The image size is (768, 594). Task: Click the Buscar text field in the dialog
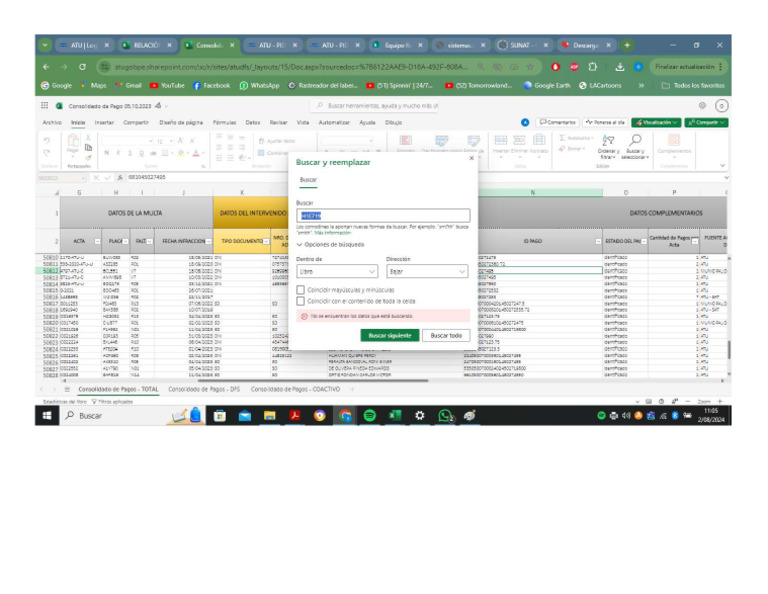pyautogui.click(x=383, y=215)
